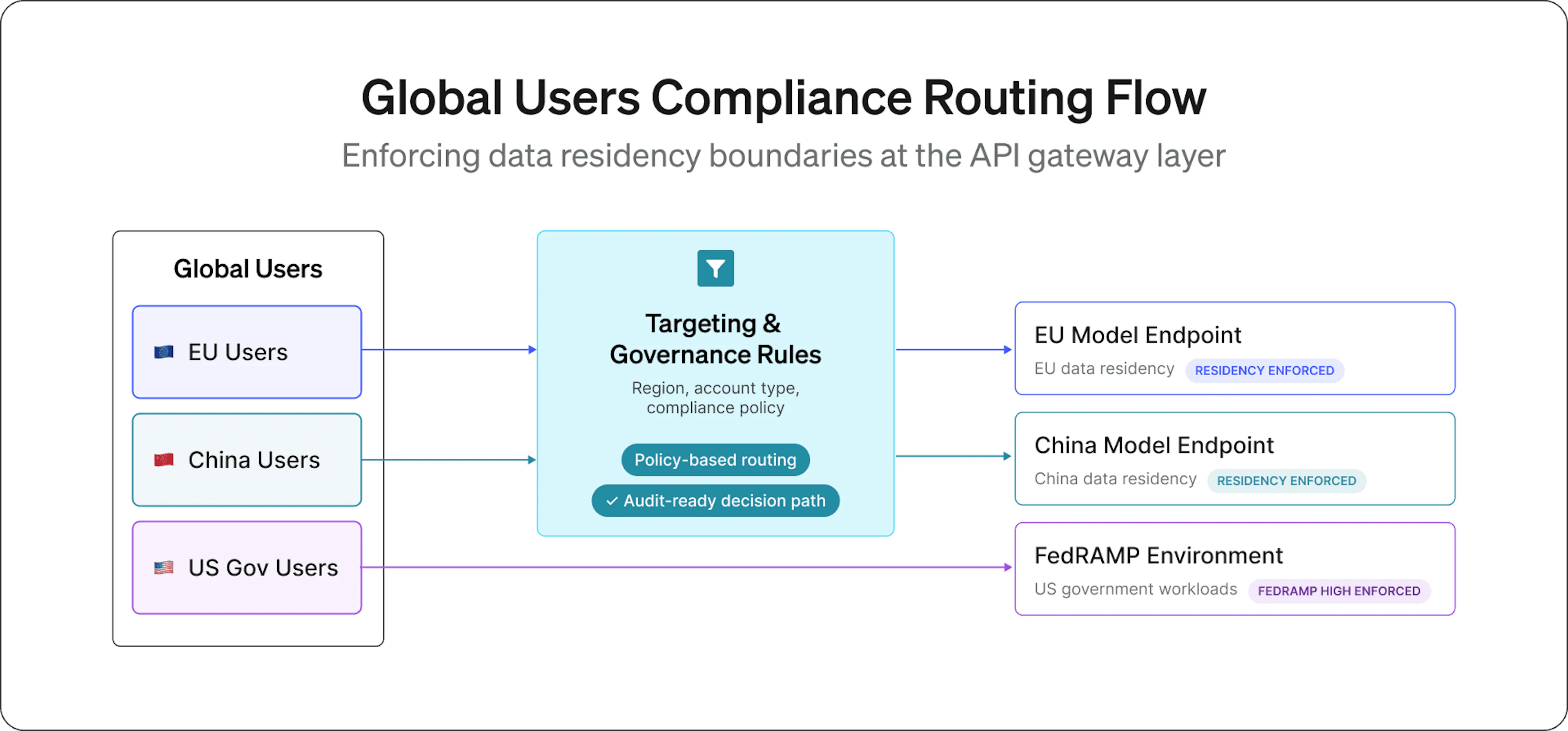
Task: Click 'US government workloads' text
Action: pos(1136,589)
